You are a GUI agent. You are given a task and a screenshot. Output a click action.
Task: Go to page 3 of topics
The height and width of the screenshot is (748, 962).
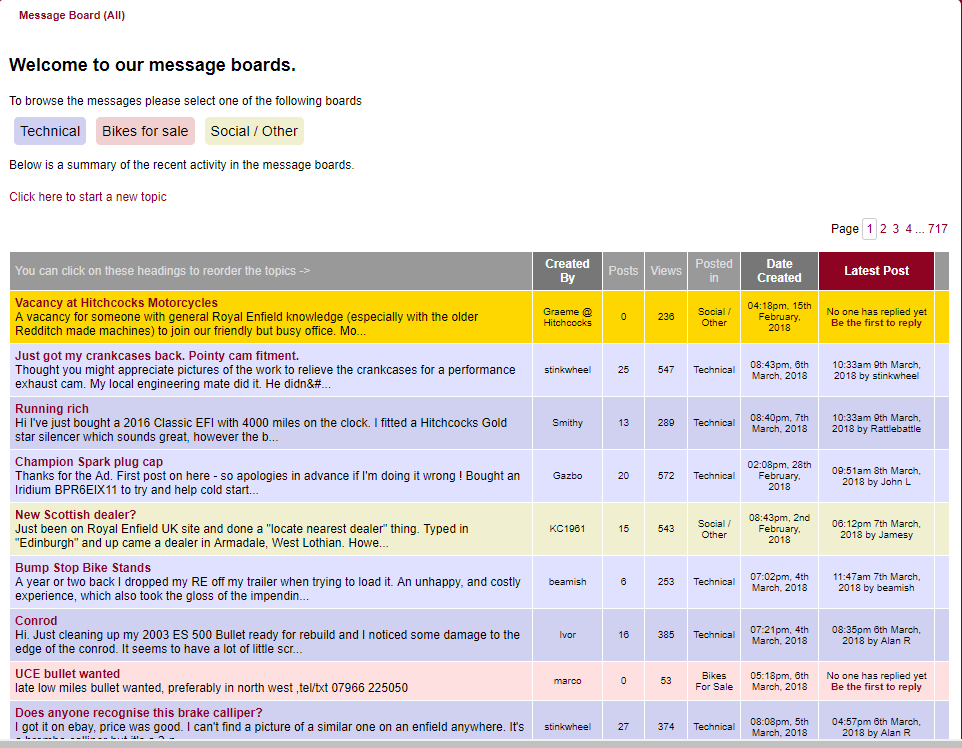click(896, 229)
